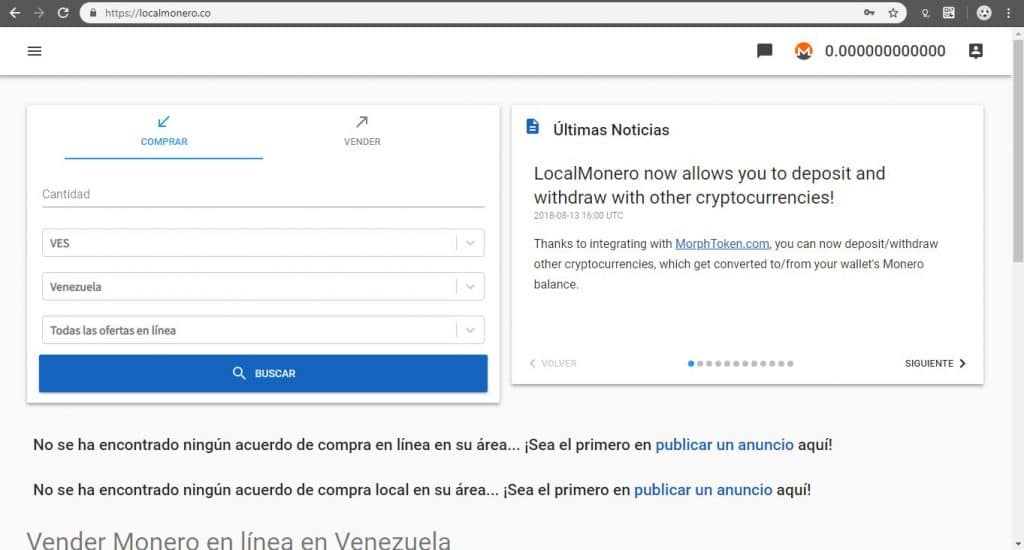
Task: Open the user account profile icon
Action: point(976,51)
